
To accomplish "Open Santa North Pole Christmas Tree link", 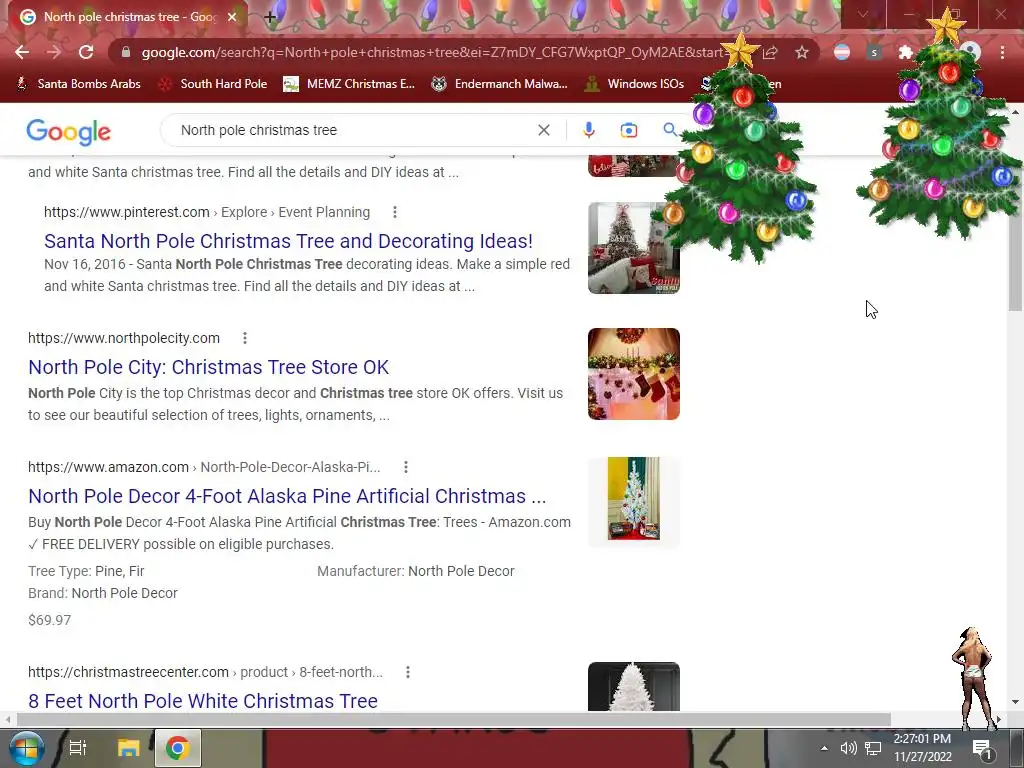I will tap(288, 241).
